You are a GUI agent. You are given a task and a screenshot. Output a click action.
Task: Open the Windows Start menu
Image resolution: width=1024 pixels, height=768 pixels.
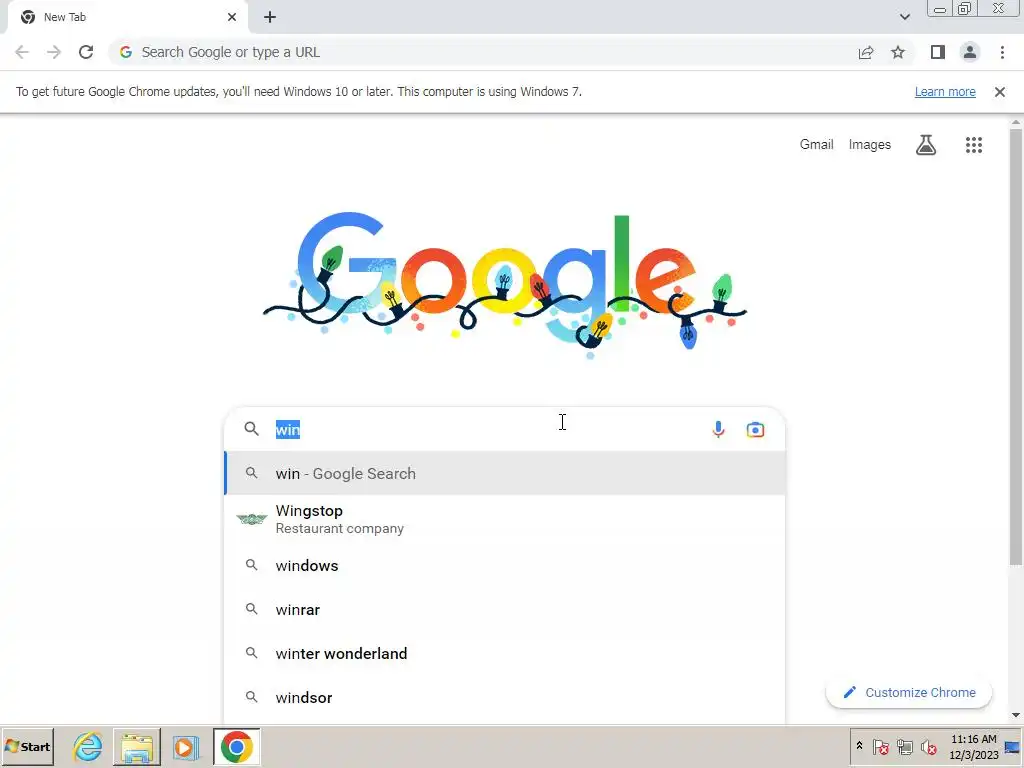click(27, 746)
